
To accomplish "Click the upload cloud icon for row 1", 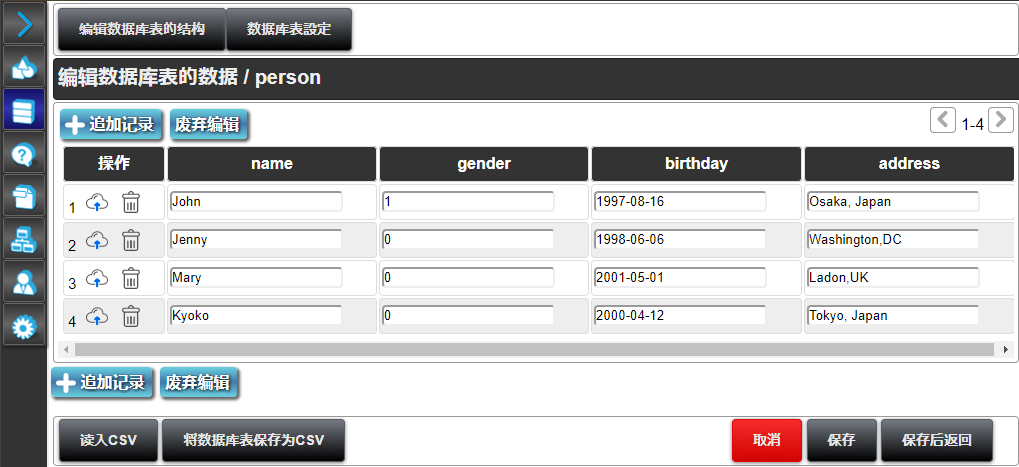I will click(97, 202).
